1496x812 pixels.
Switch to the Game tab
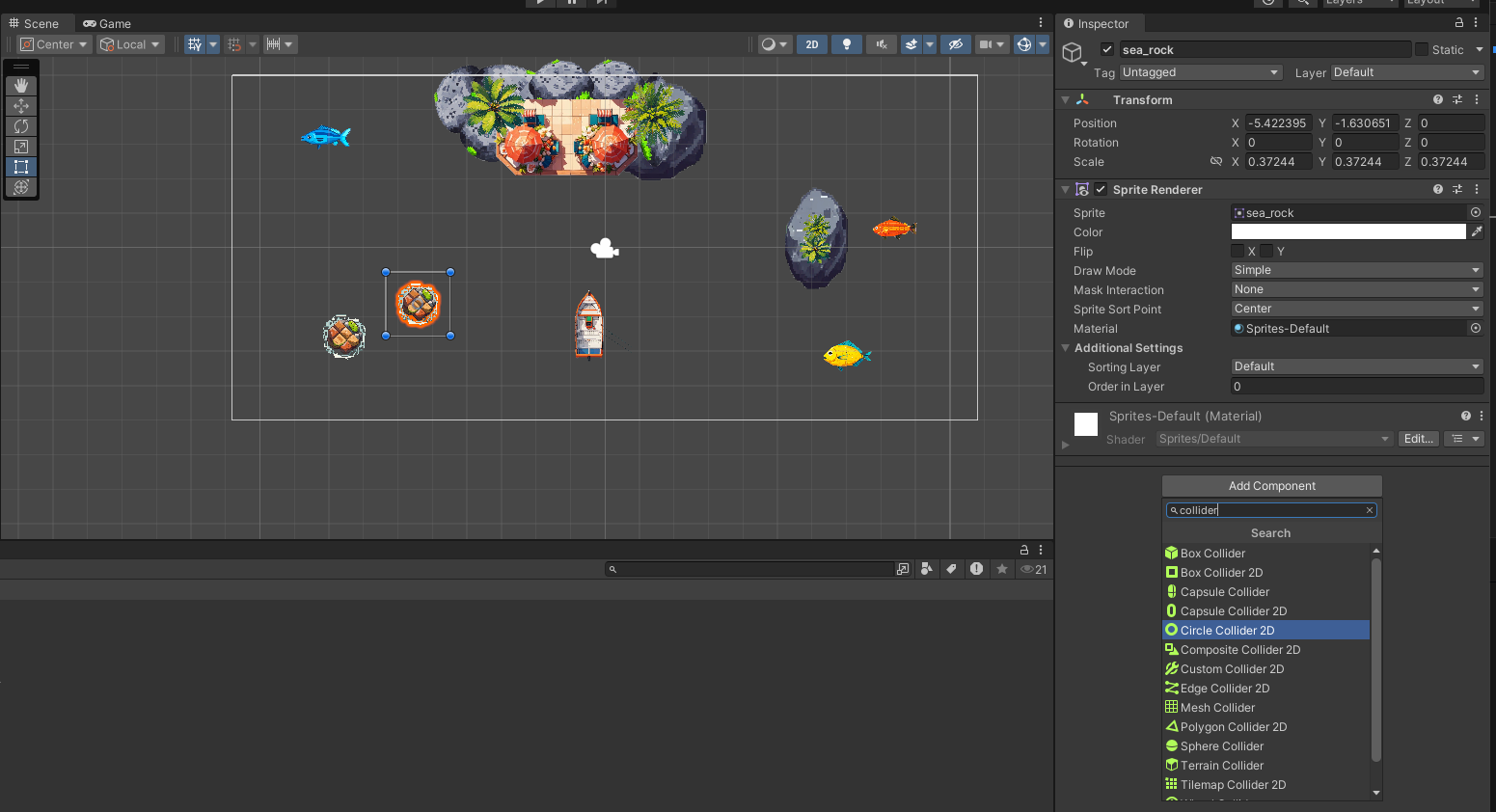click(x=106, y=23)
